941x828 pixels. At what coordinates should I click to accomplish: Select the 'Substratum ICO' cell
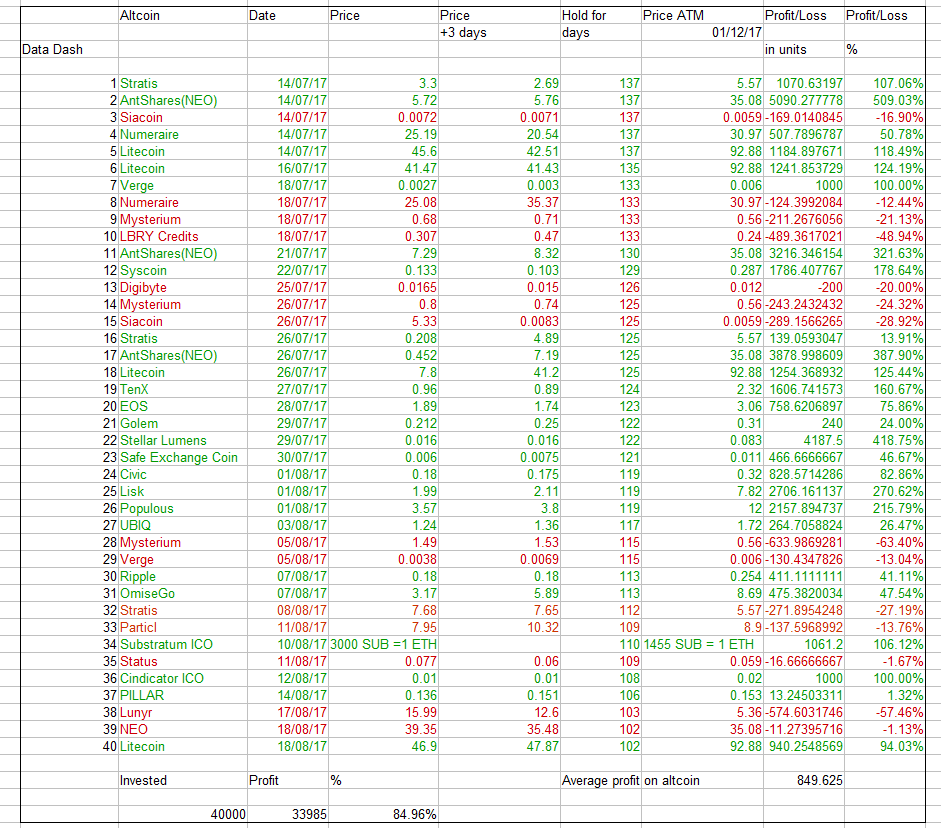click(x=183, y=644)
